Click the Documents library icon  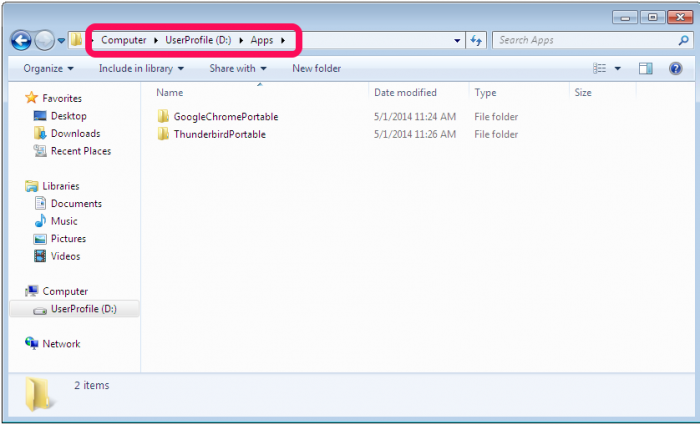40,203
